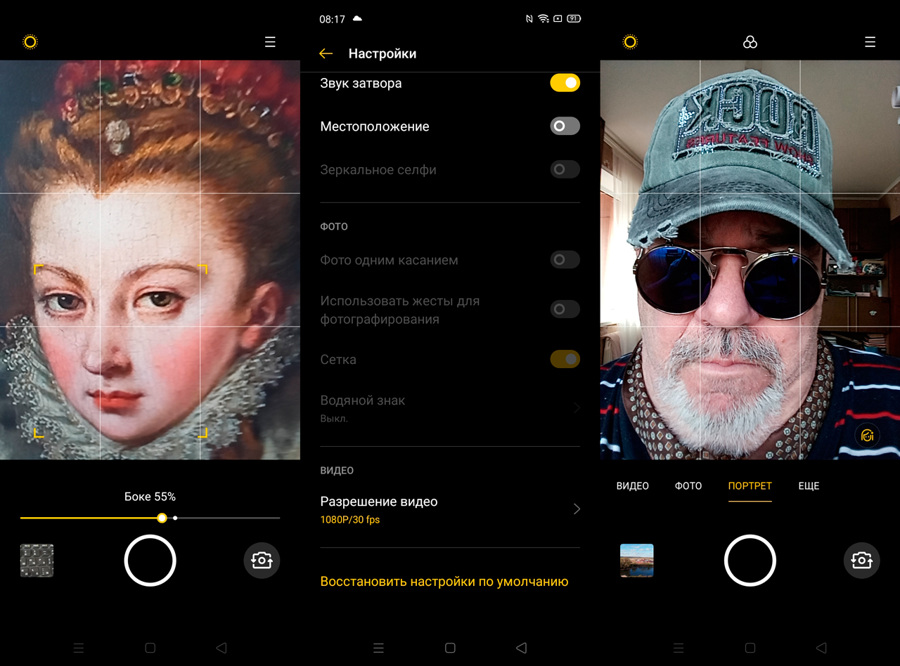The image size is (900, 666).
Task: Switch to ВИДЕО mode
Action: (632, 486)
